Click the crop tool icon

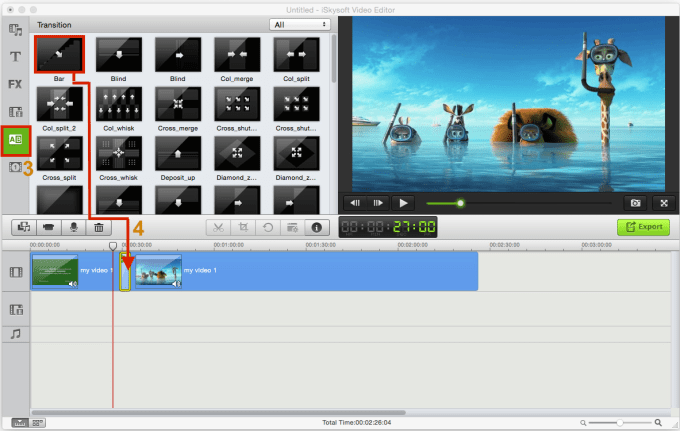[x=243, y=227]
